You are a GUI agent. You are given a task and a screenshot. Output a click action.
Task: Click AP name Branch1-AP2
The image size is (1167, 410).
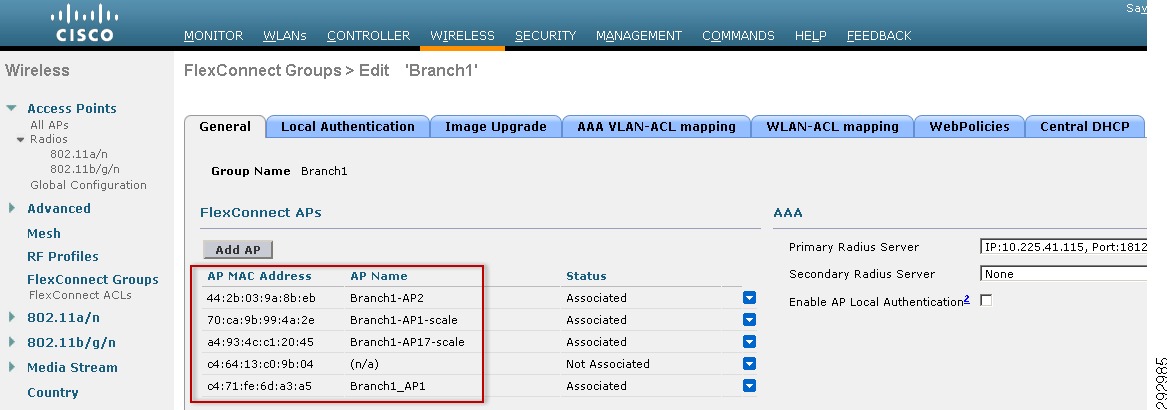[387, 298]
